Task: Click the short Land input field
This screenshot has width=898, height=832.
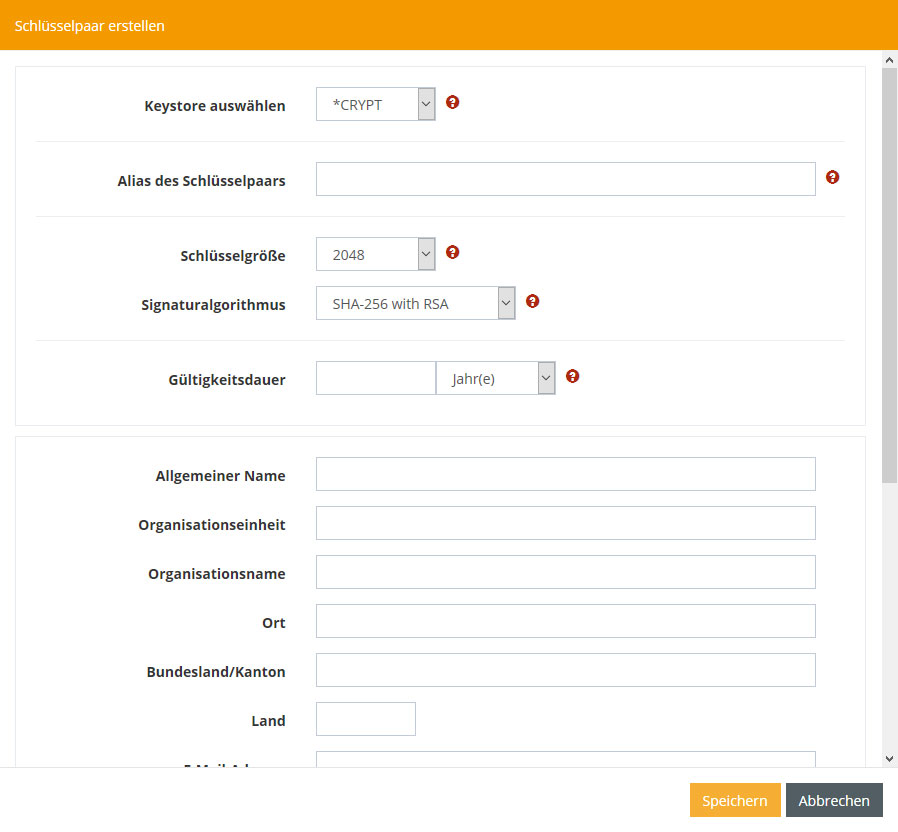Action: pos(365,719)
